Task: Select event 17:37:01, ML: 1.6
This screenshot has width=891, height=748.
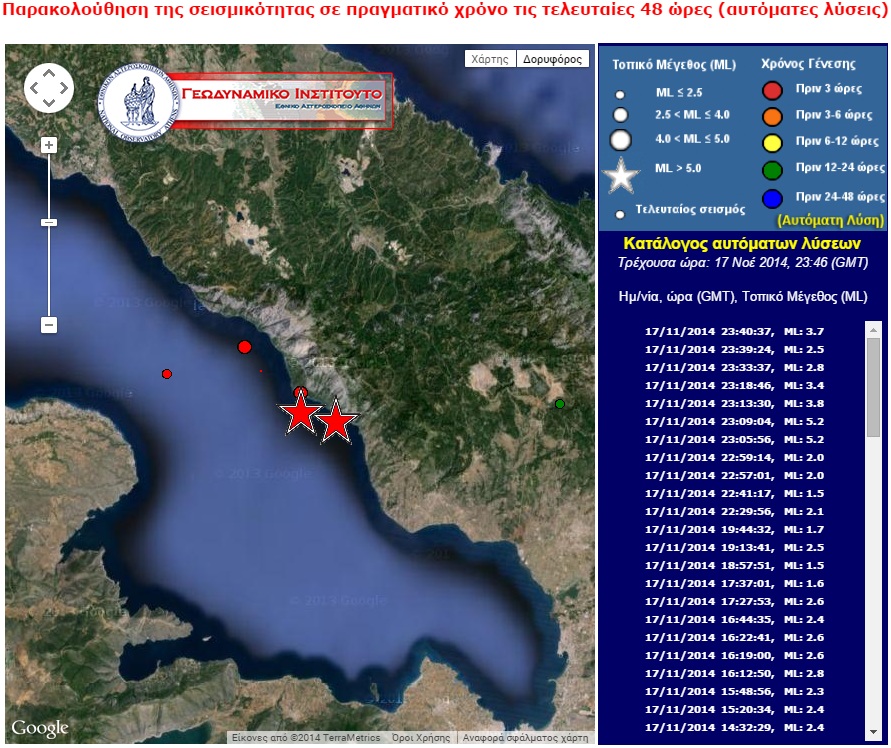Action: coord(734,584)
